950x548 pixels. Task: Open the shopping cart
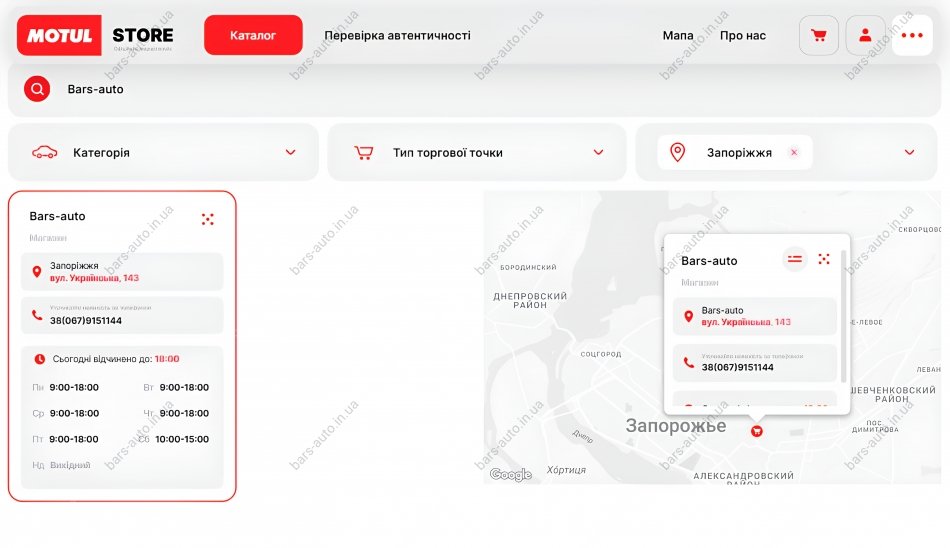(819, 35)
